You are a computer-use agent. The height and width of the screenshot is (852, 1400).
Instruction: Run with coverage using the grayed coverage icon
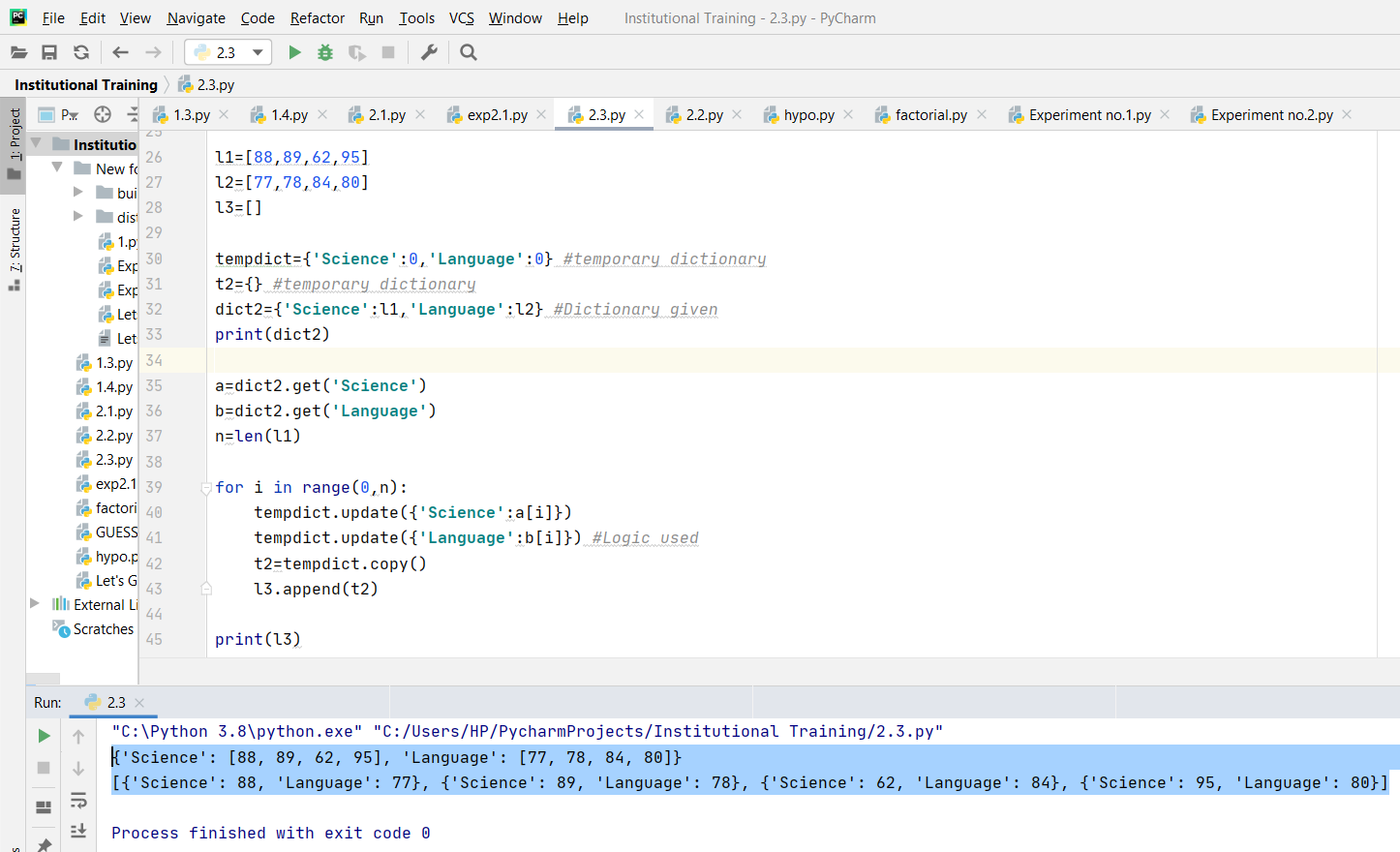(356, 51)
